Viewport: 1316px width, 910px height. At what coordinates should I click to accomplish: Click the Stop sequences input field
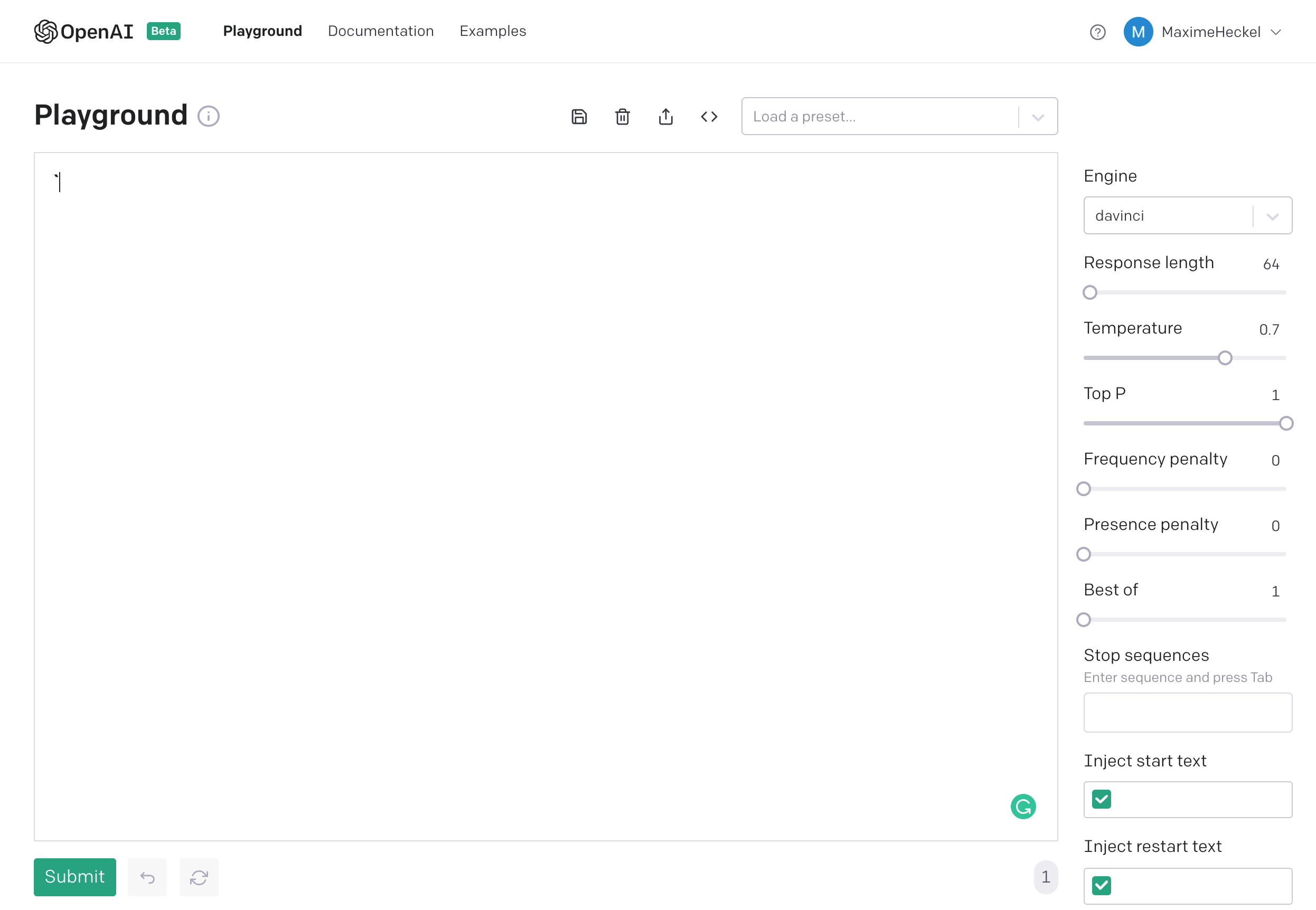[1188, 712]
